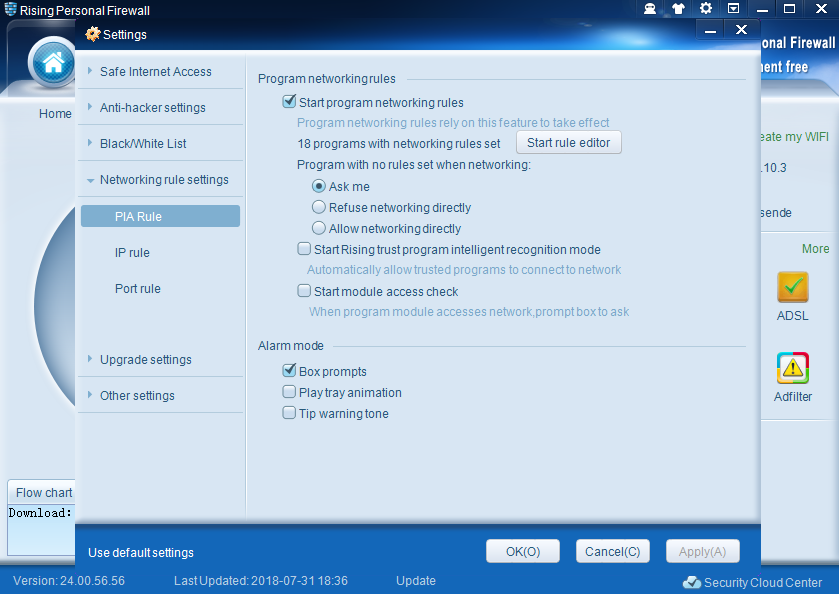Enable Tip warning tone checkbox
The image size is (839, 594).
click(289, 413)
